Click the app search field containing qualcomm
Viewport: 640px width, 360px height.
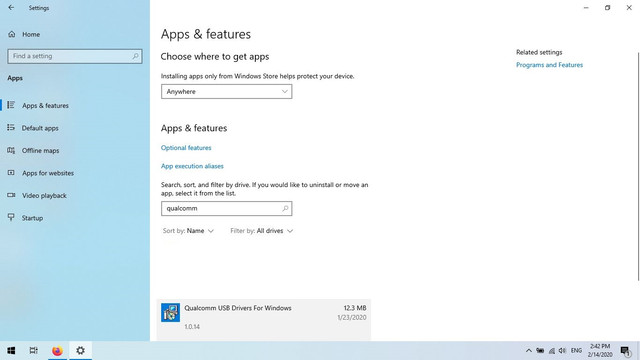click(x=227, y=209)
